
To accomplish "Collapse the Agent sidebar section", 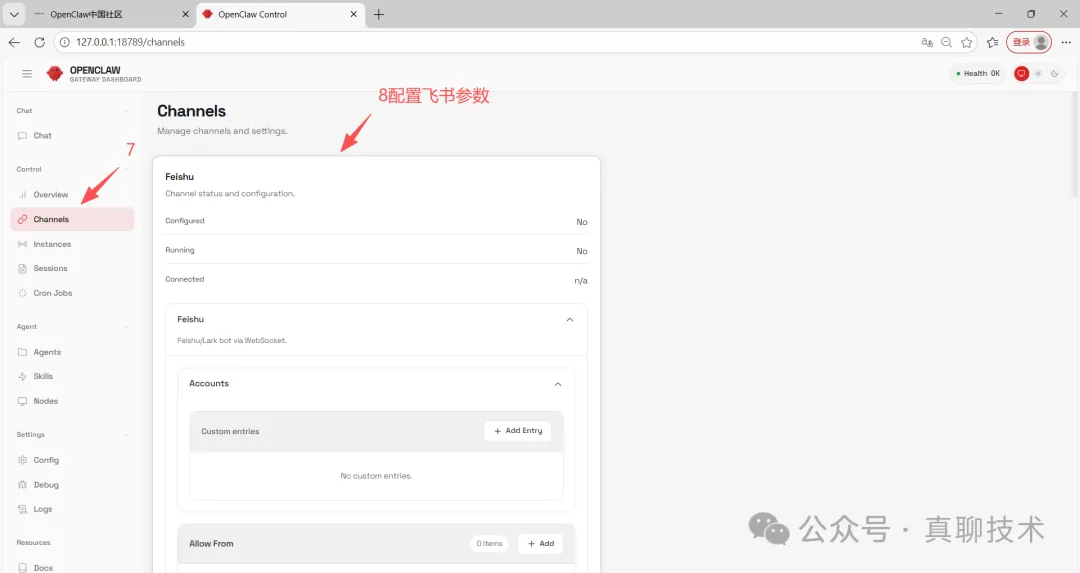I will (126, 327).
